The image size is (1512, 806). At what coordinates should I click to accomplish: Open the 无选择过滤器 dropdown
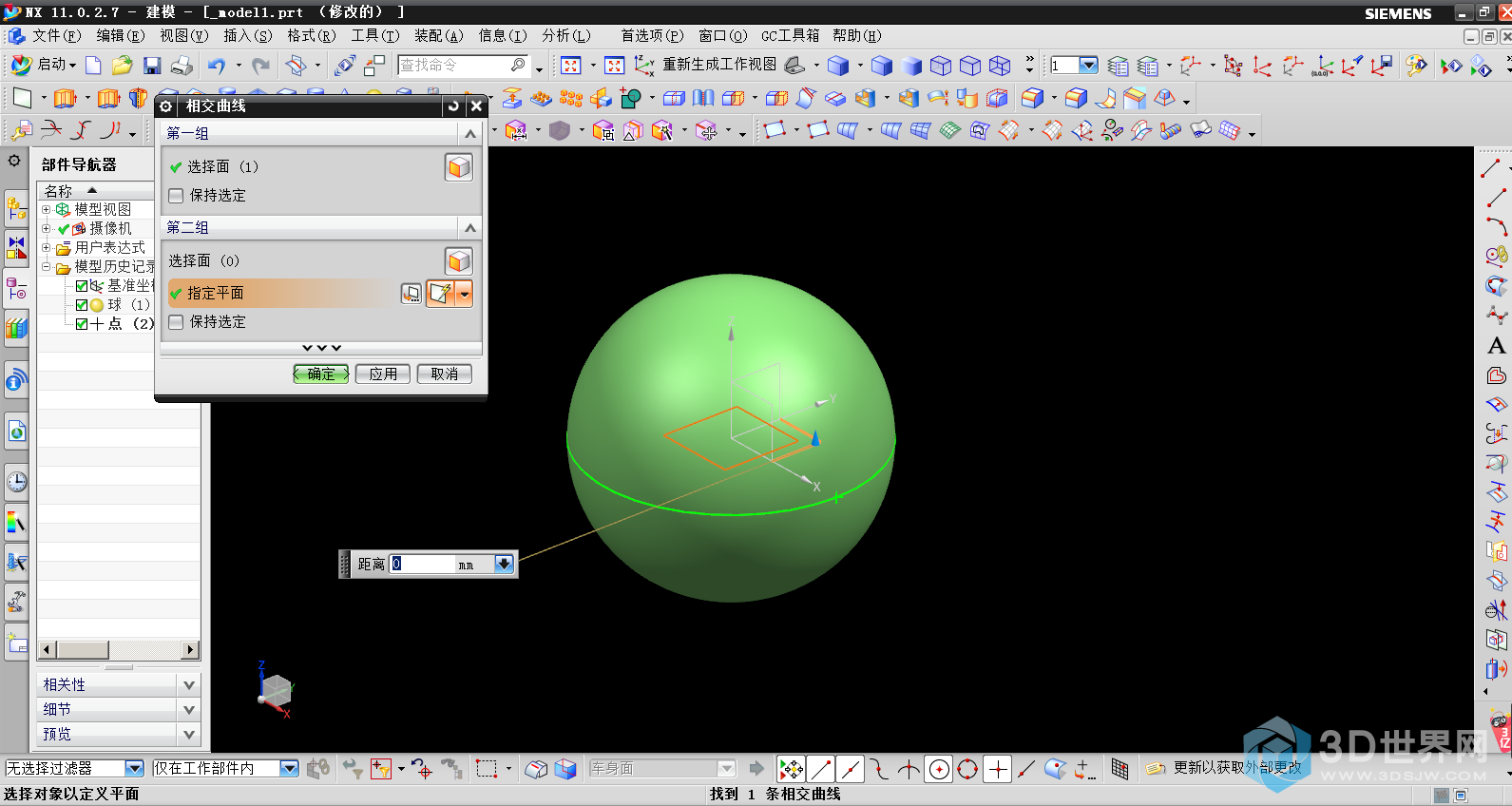point(134,768)
